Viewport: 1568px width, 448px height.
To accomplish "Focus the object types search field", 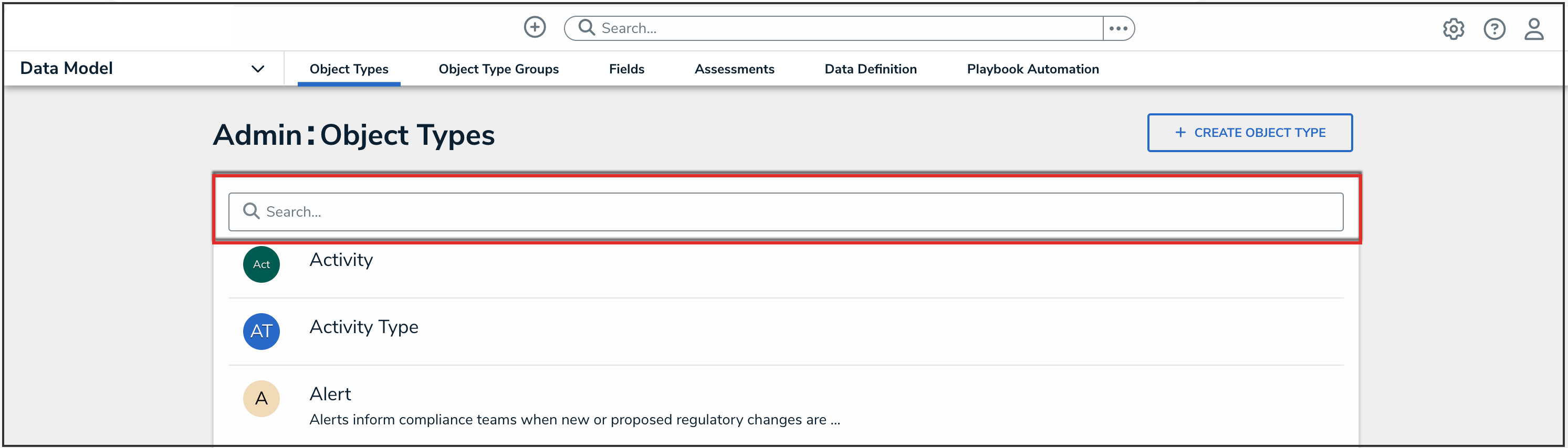I will 785,211.
